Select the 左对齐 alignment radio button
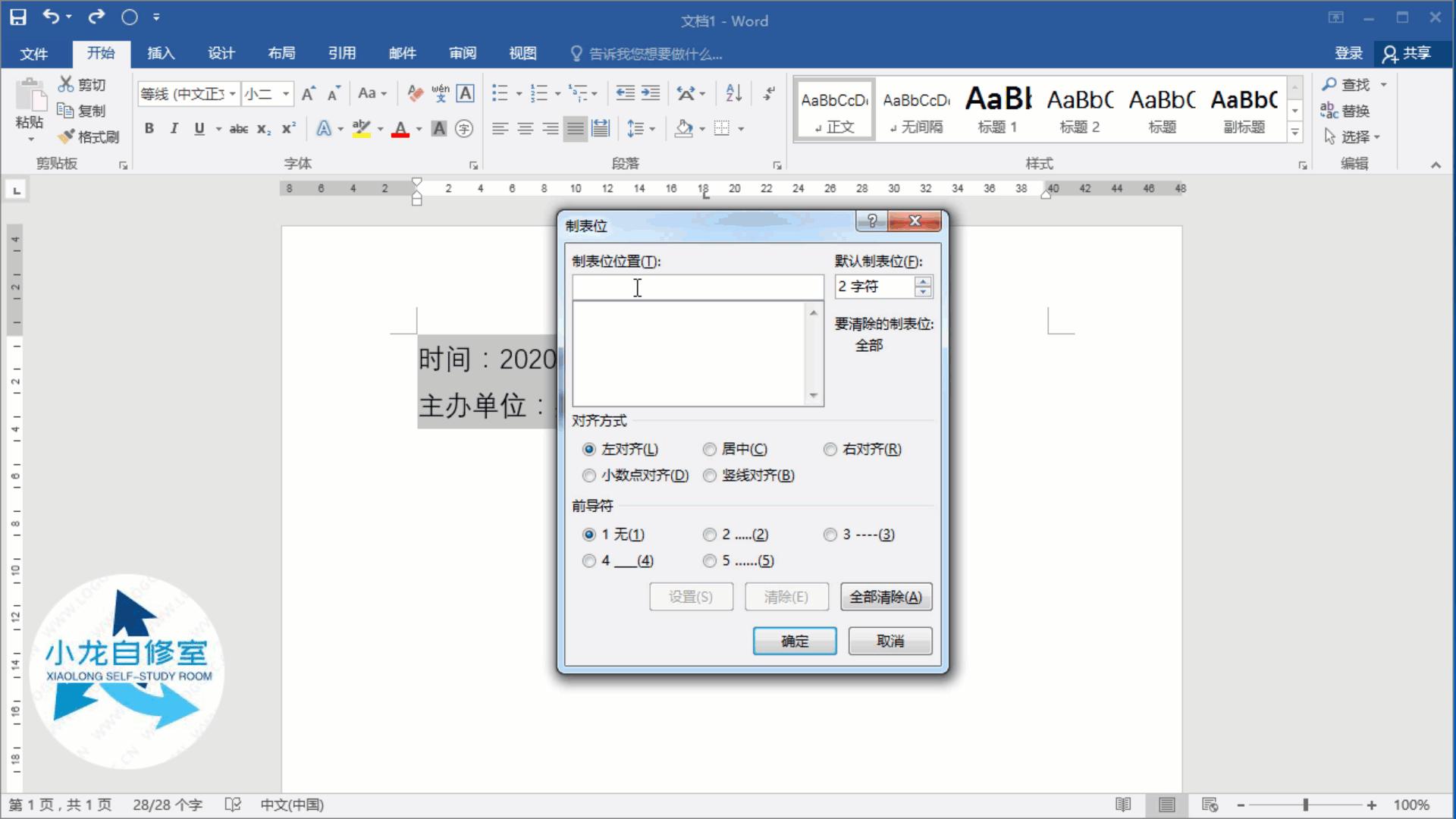 tap(589, 449)
